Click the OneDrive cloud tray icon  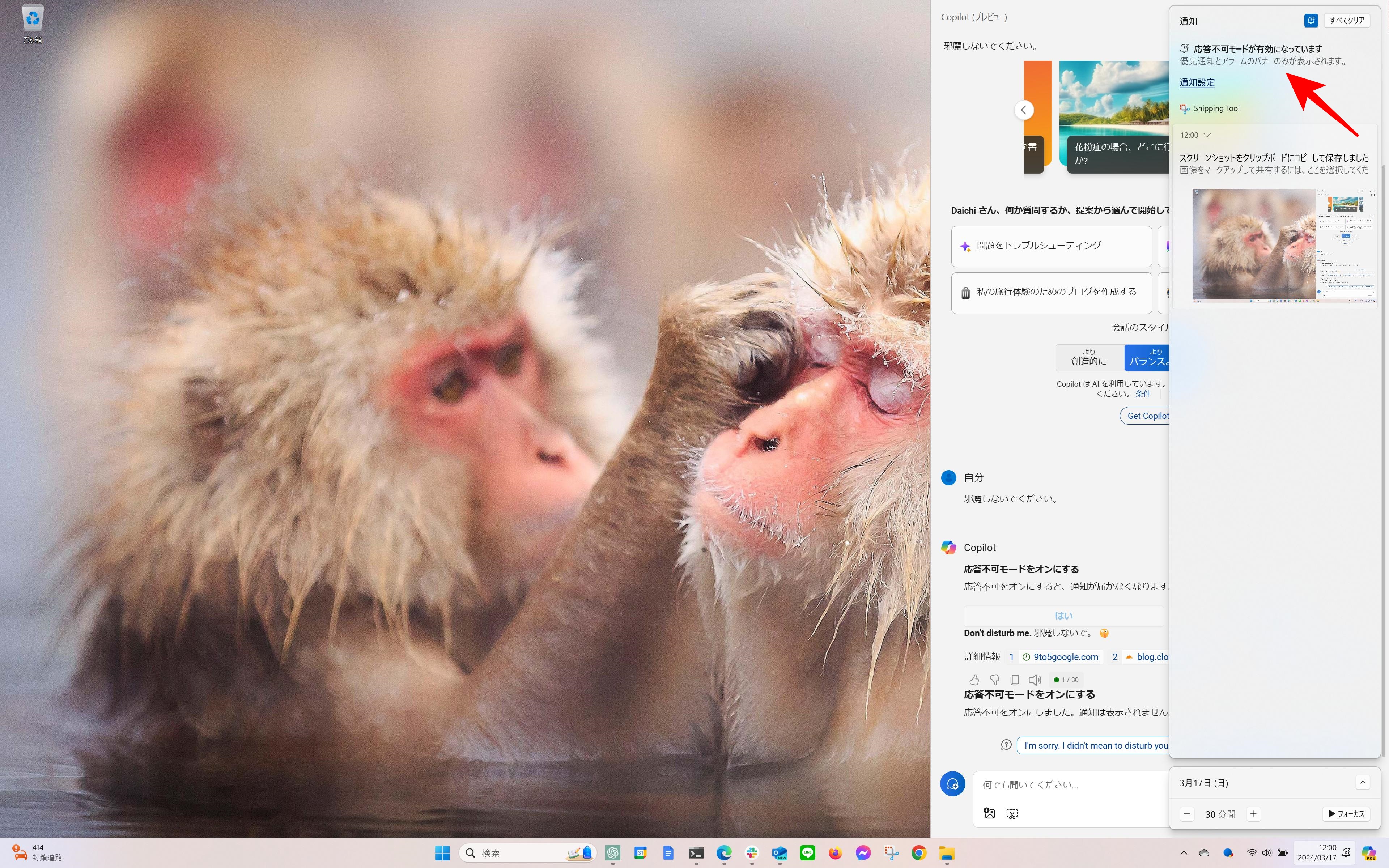[x=1204, y=853]
